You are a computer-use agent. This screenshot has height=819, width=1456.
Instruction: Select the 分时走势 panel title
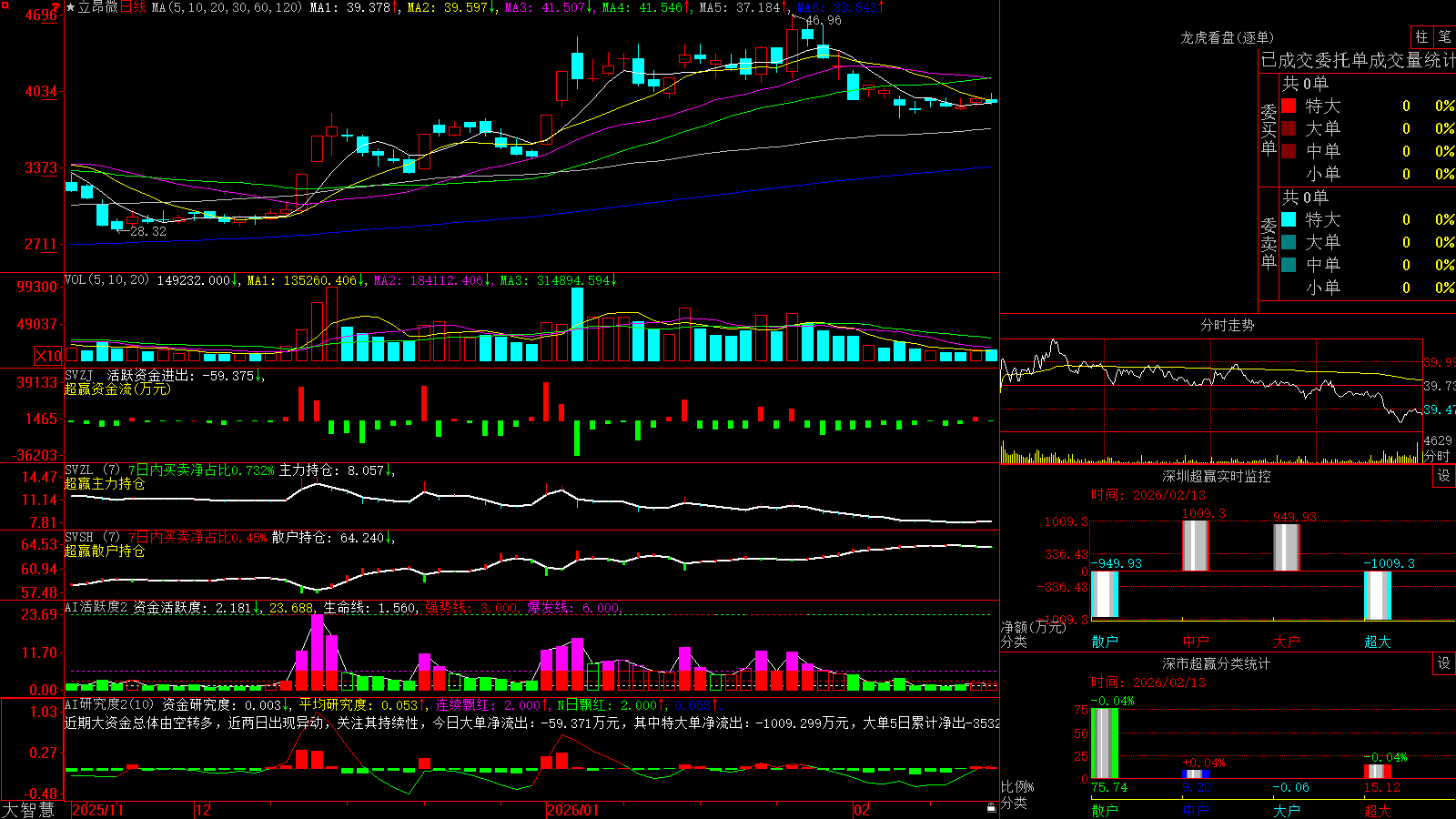click(x=1228, y=325)
